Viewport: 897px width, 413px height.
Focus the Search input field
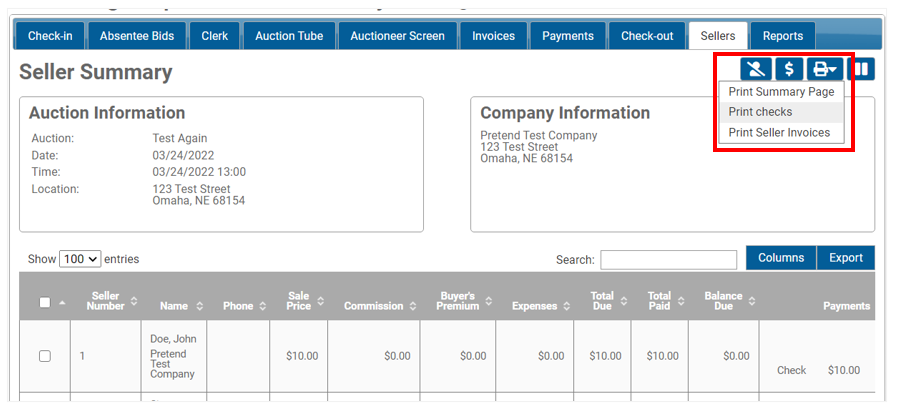click(x=668, y=260)
